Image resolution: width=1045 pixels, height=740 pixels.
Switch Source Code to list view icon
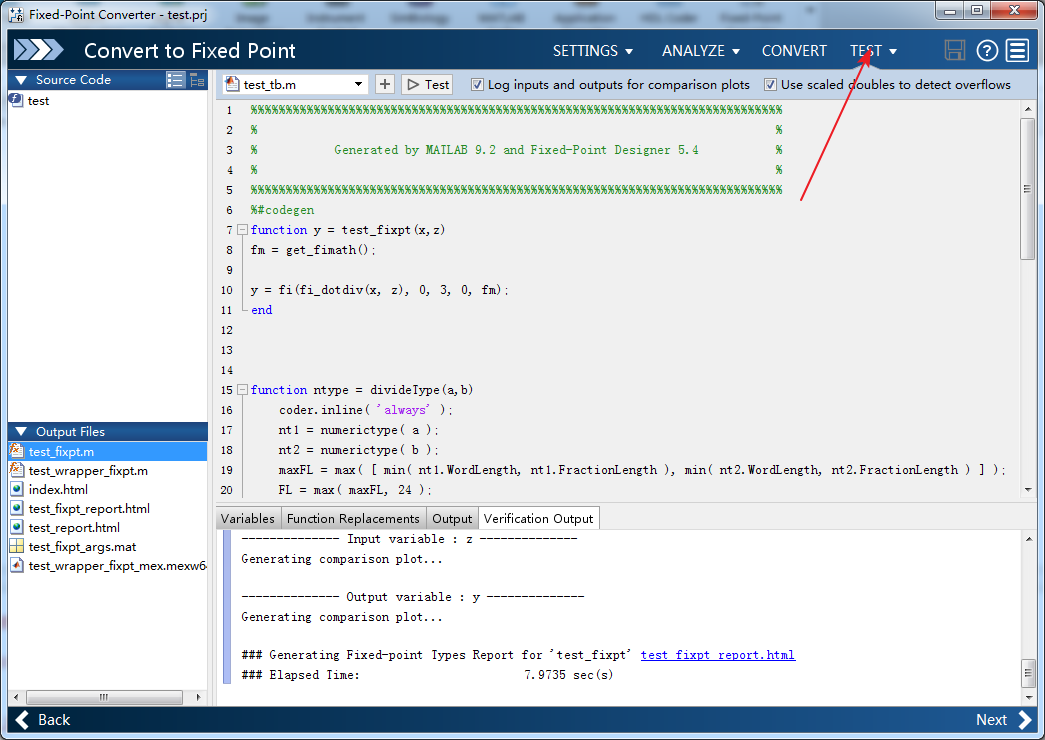pos(175,80)
